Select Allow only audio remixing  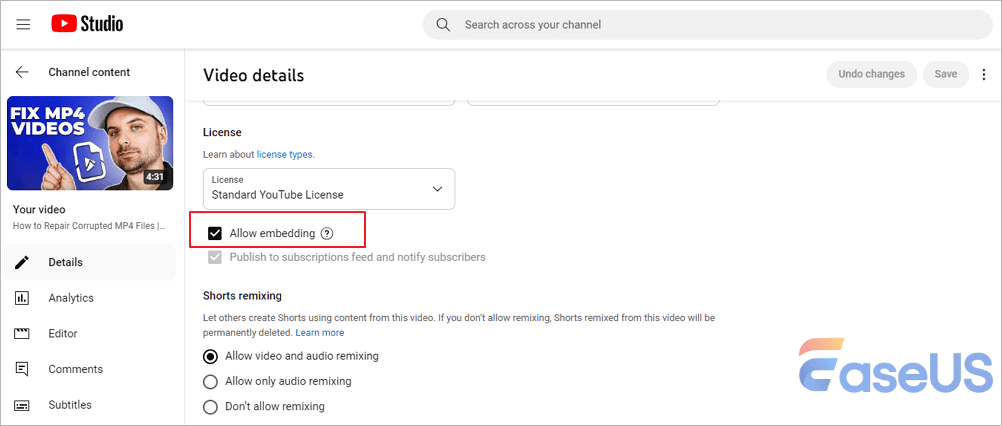pos(210,381)
